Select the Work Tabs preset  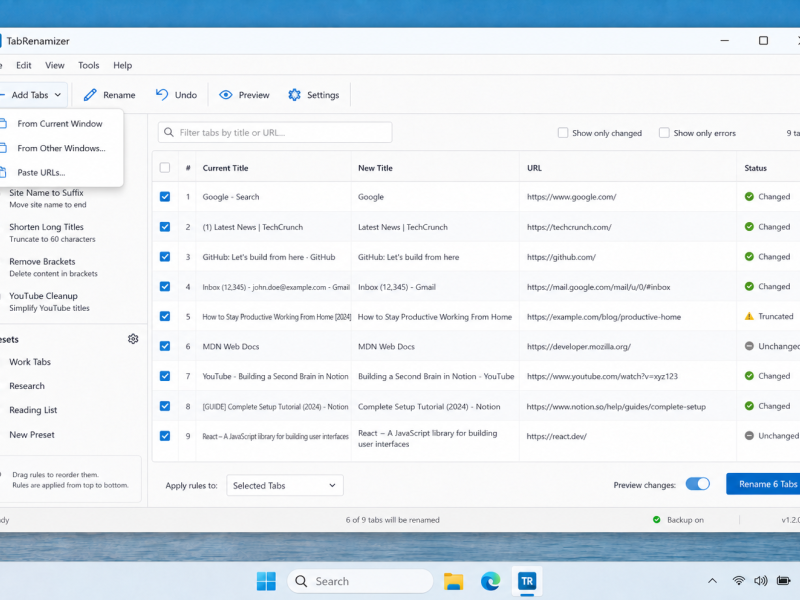click(30, 362)
